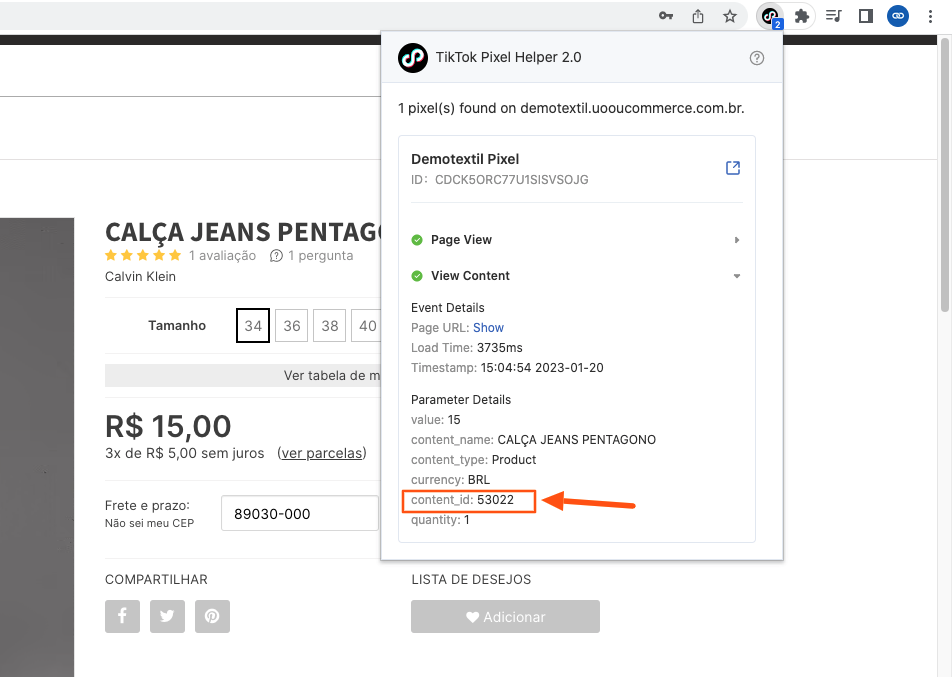Viewport: 952px width, 677px height.
Task: Open Demotextil Pixel in external link icon
Action: coord(733,168)
